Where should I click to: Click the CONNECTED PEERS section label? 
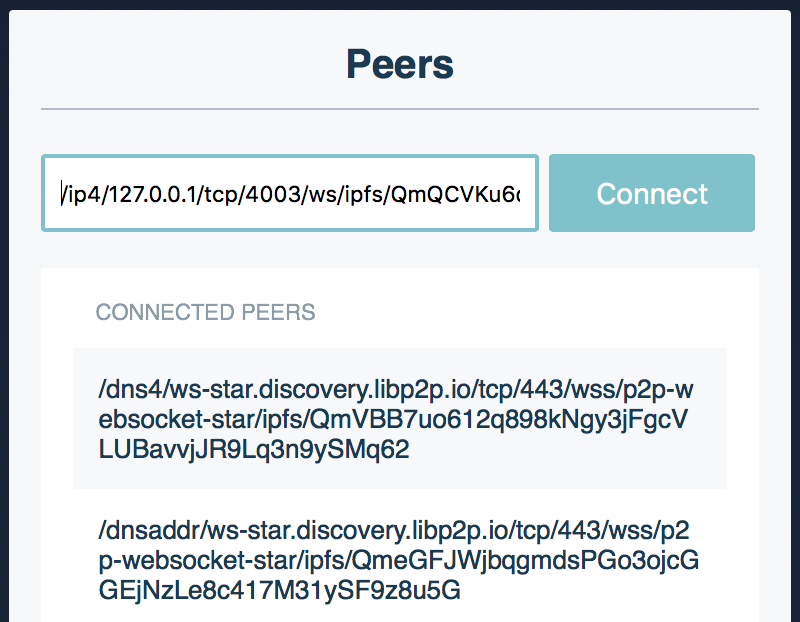coord(205,312)
